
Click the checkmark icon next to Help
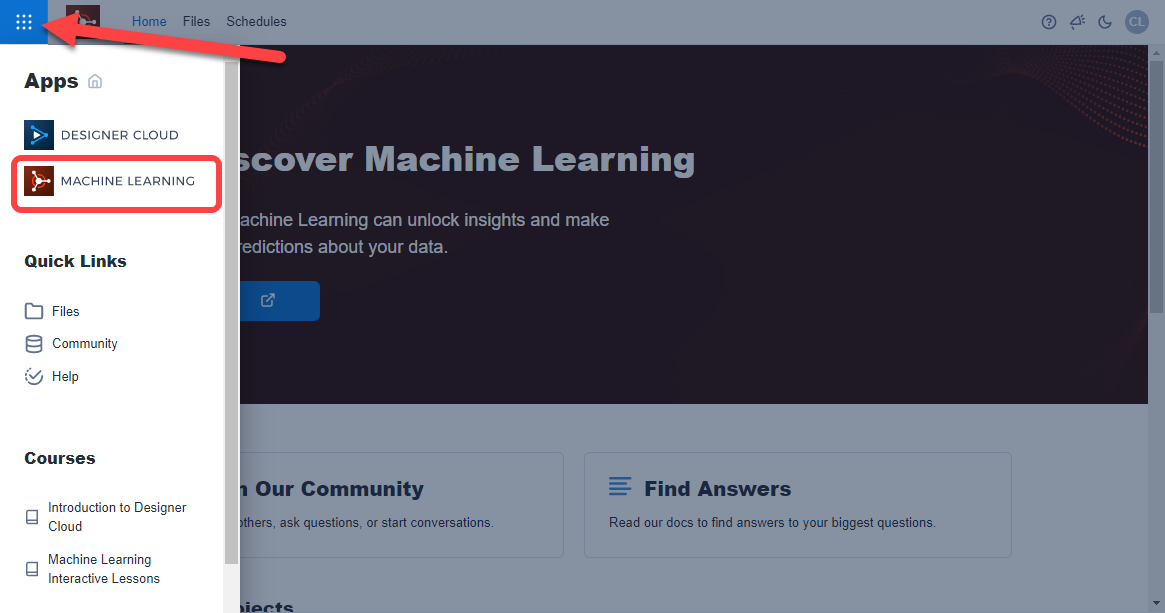31,375
